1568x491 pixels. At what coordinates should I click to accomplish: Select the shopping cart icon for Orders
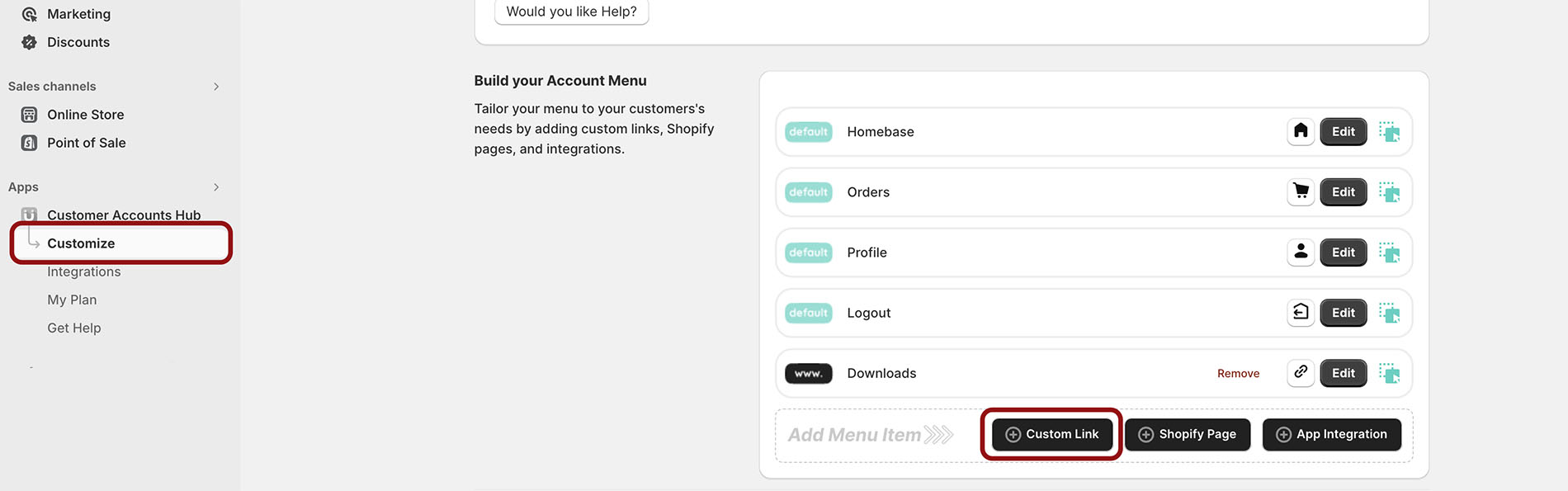1301,191
